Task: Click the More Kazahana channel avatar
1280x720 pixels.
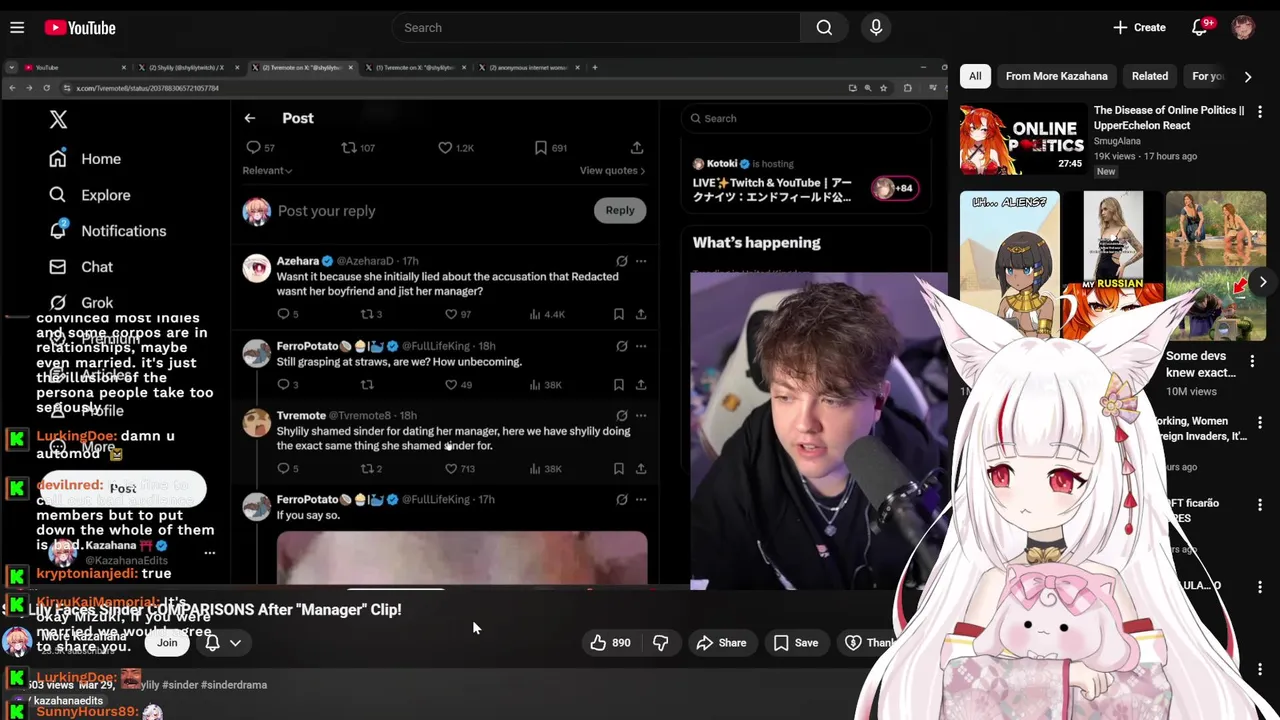Action: [x=16, y=642]
